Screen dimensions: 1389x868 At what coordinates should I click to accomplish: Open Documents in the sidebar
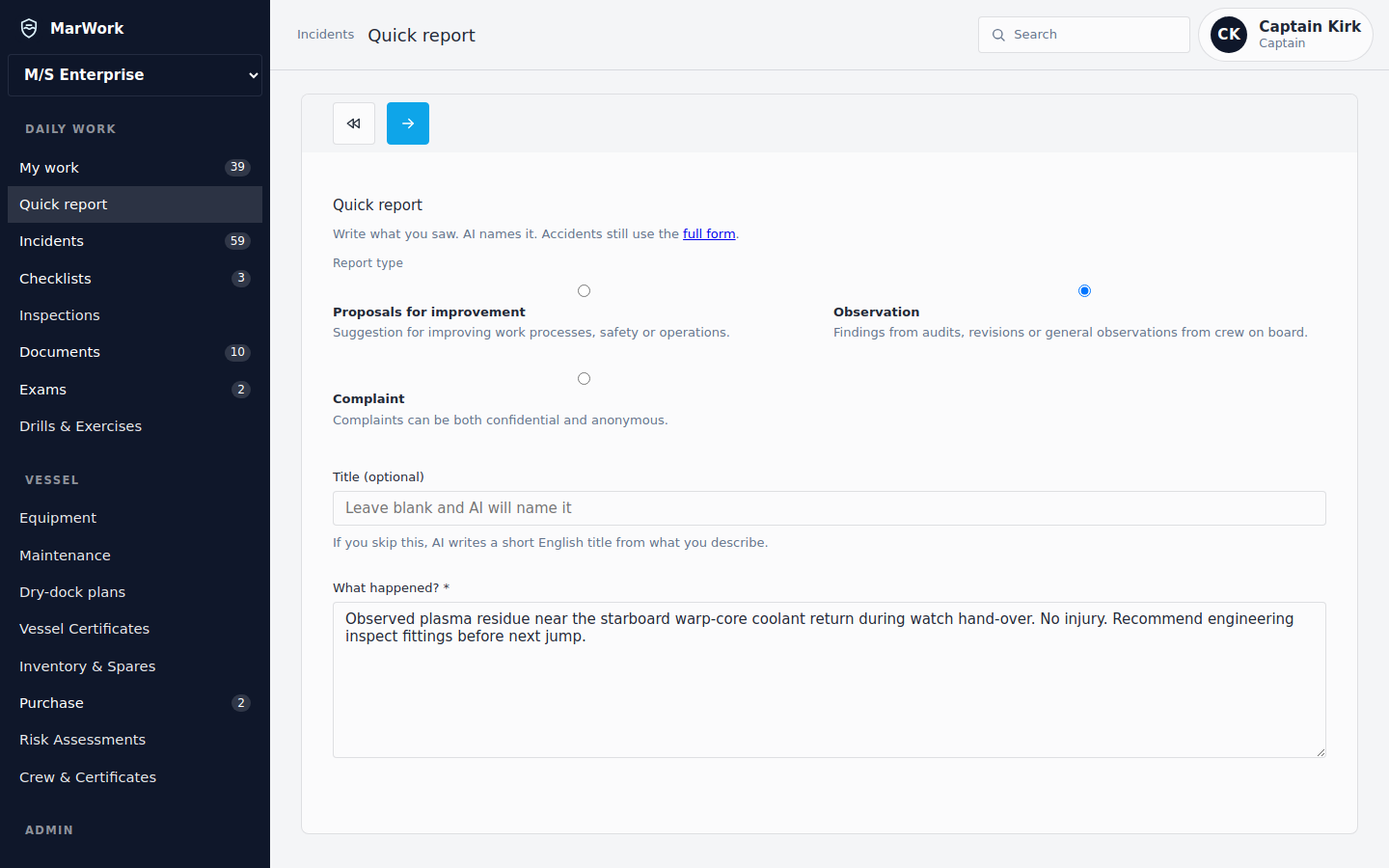coord(135,352)
